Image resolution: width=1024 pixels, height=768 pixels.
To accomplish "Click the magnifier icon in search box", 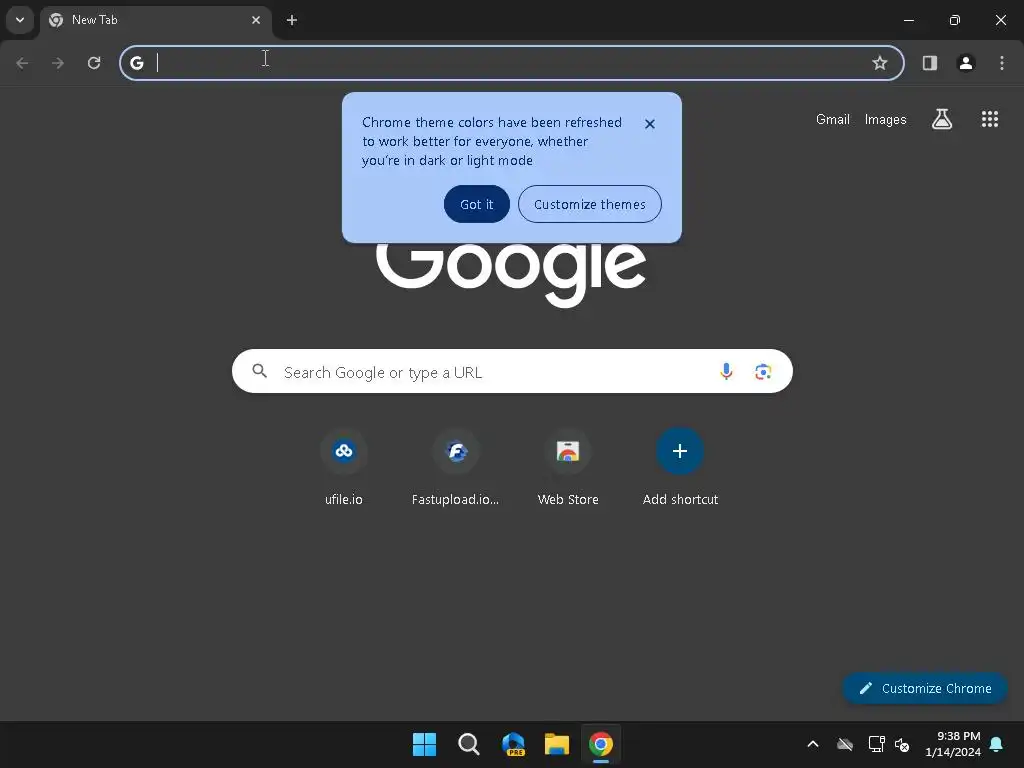I will (x=259, y=372).
